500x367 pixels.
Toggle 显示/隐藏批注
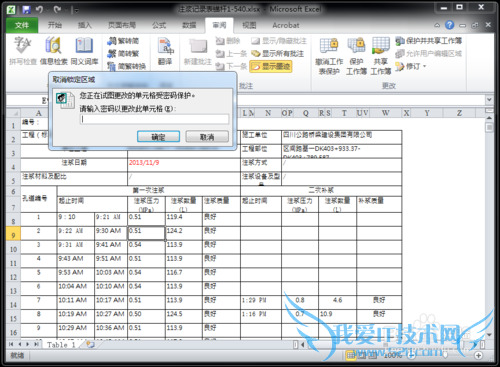(x=279, y=41)
